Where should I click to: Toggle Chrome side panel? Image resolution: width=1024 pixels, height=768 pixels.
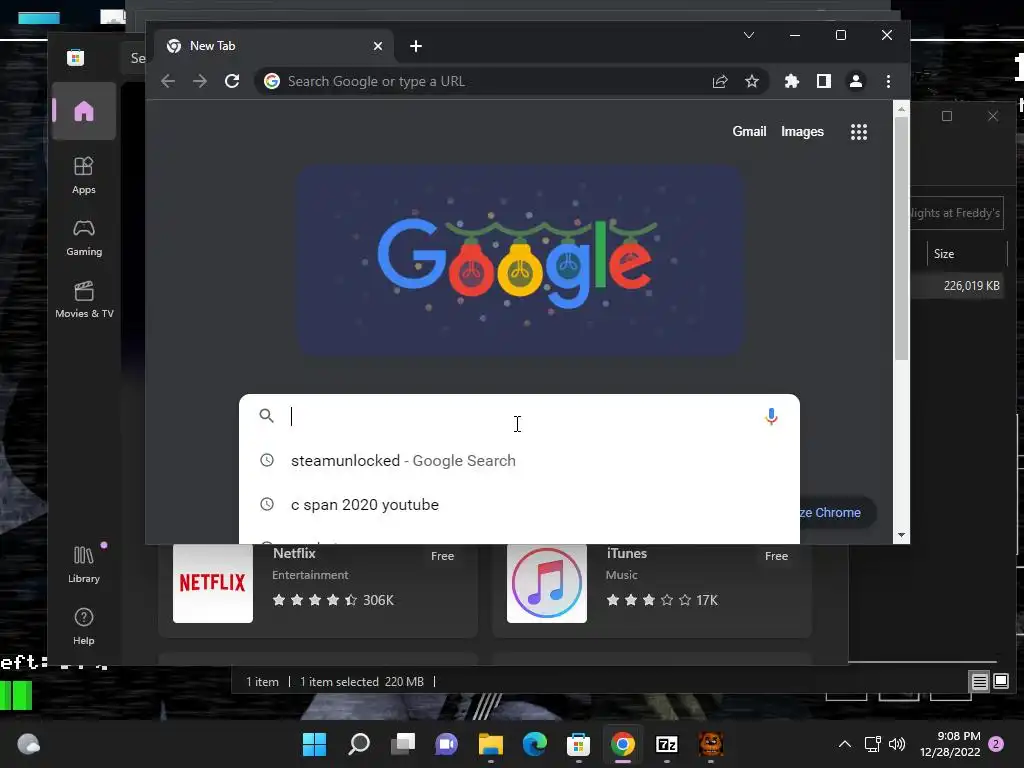coord(824,81)
